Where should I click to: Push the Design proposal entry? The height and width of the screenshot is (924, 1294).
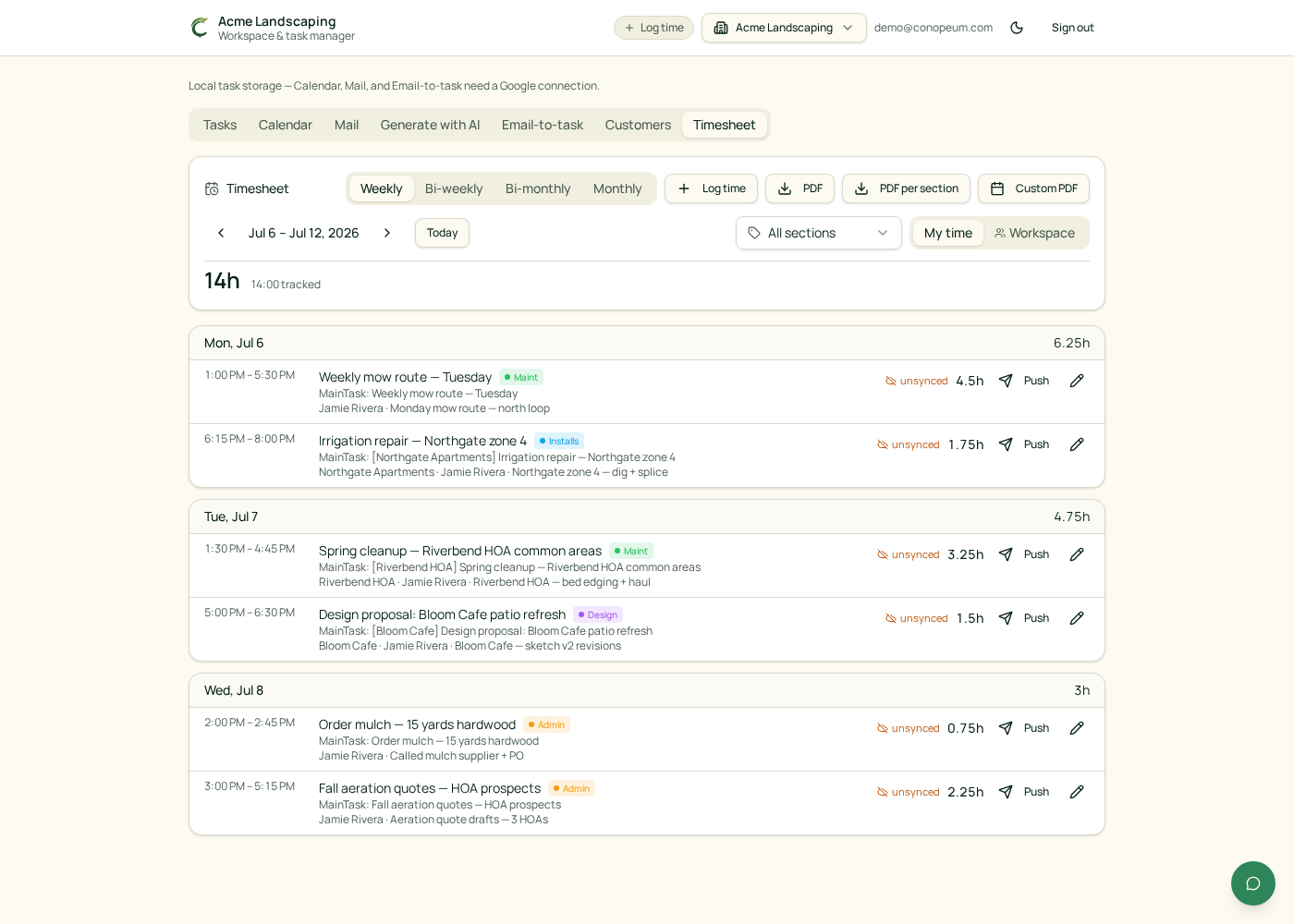click(x=1024, y=618)
